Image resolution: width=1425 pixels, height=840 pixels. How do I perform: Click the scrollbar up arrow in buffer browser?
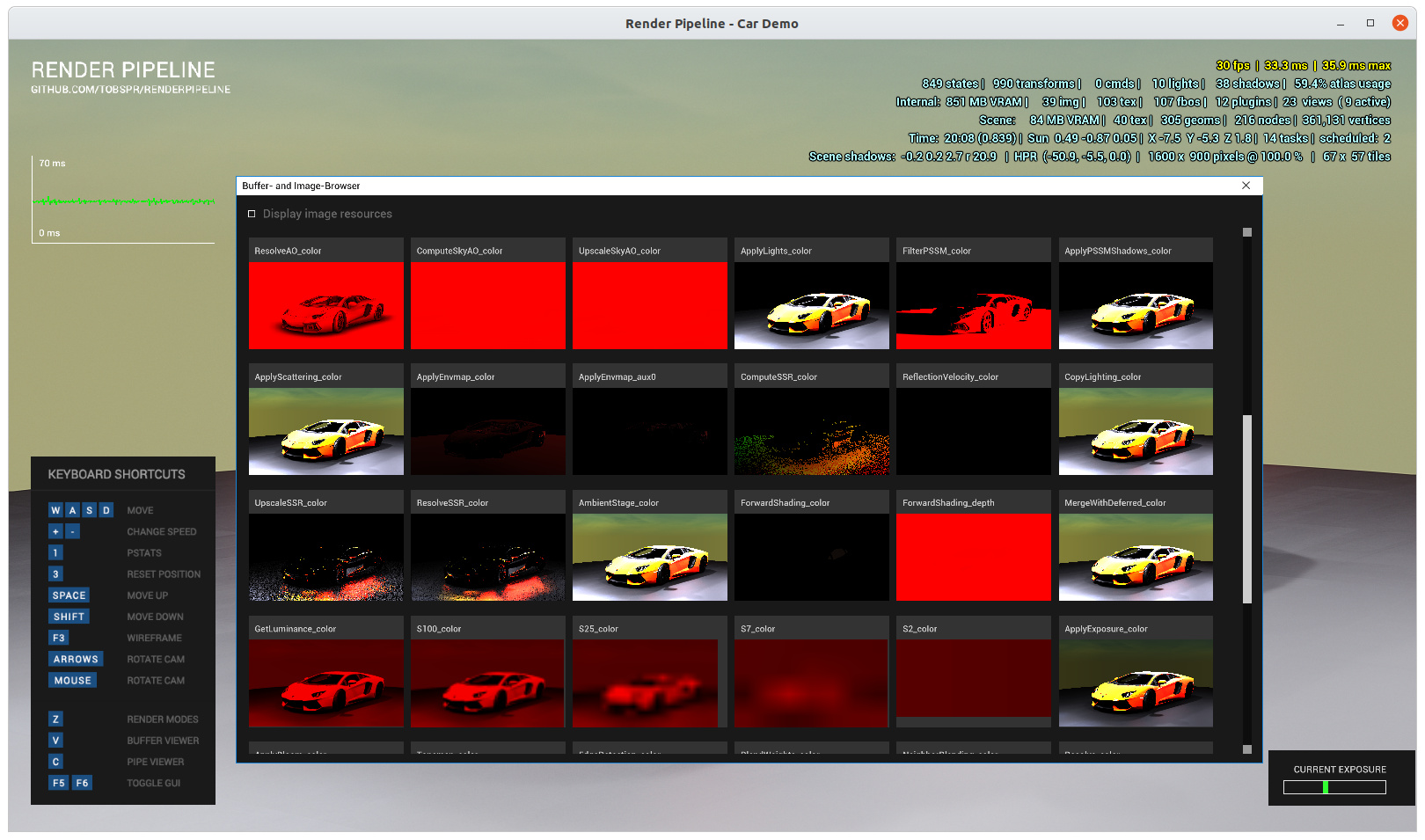[x=1246, y=232]
